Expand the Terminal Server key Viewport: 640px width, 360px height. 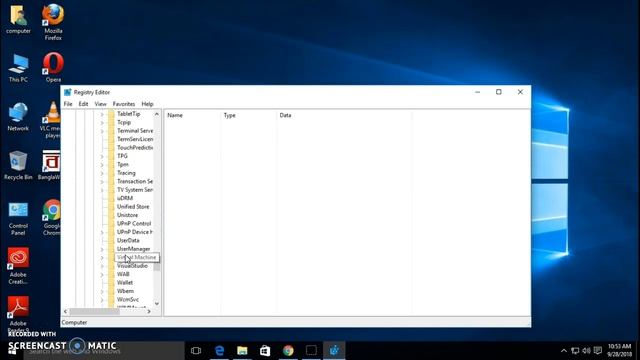[102, 131]
